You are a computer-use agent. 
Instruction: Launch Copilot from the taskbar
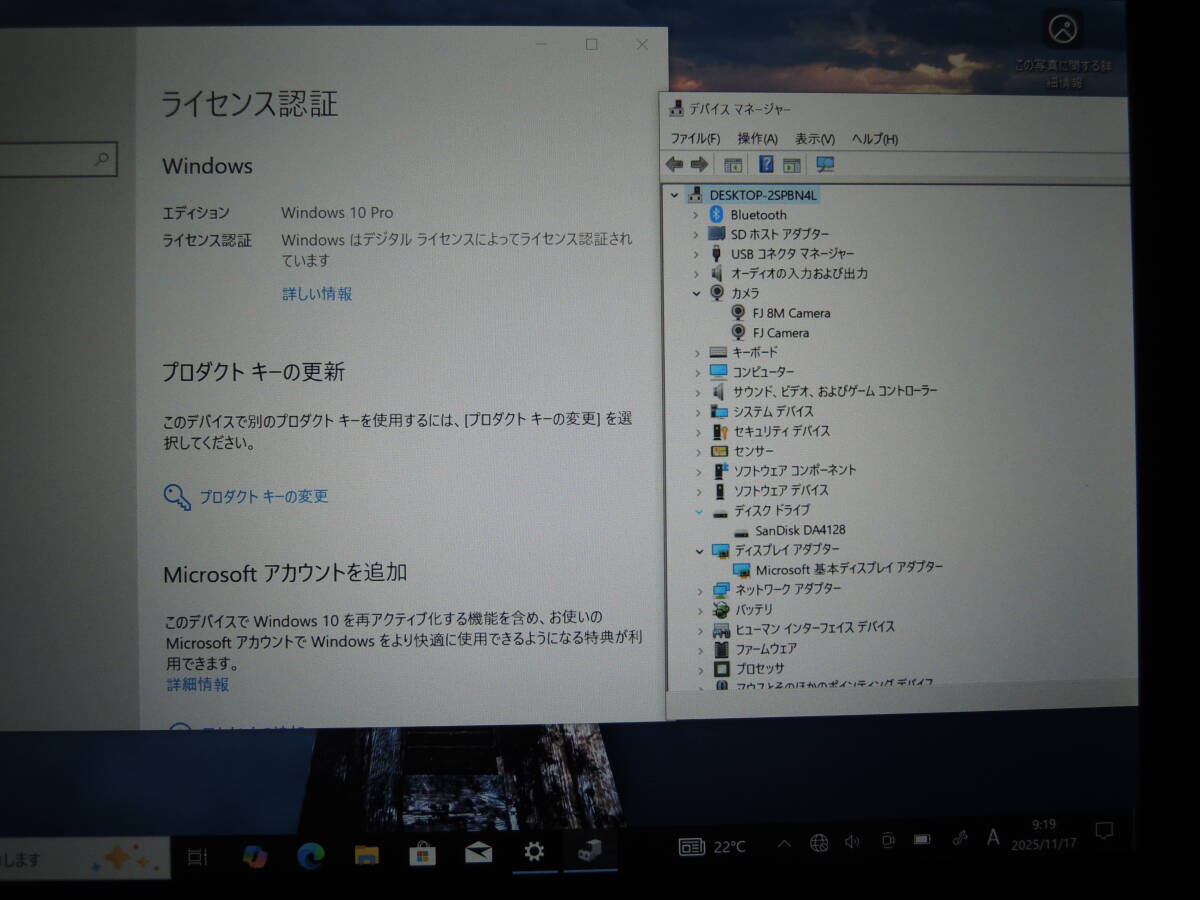click(x=255, y=856)
